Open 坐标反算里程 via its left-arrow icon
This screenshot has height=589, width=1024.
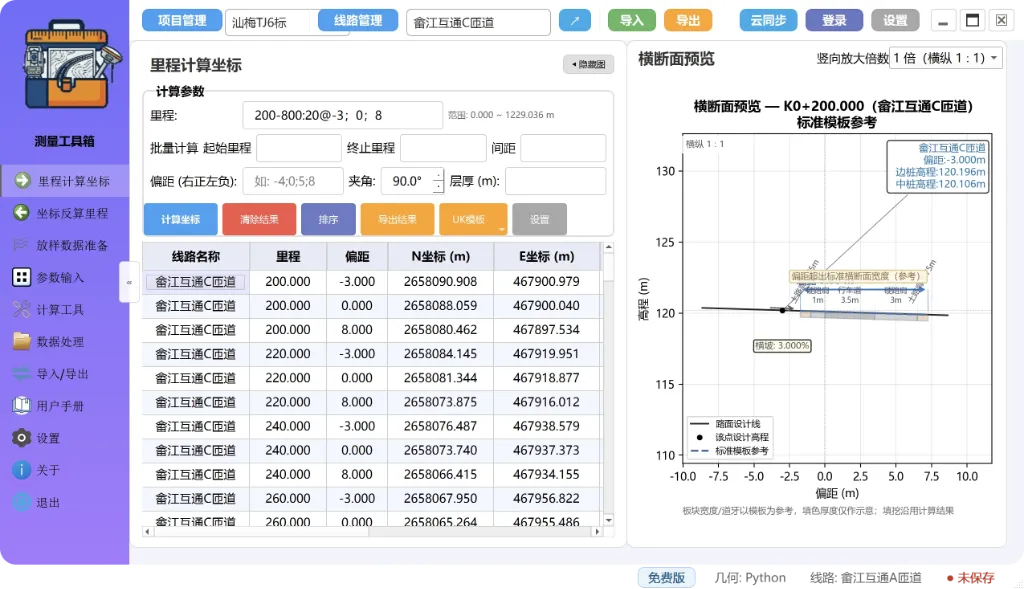coord(22,213)
